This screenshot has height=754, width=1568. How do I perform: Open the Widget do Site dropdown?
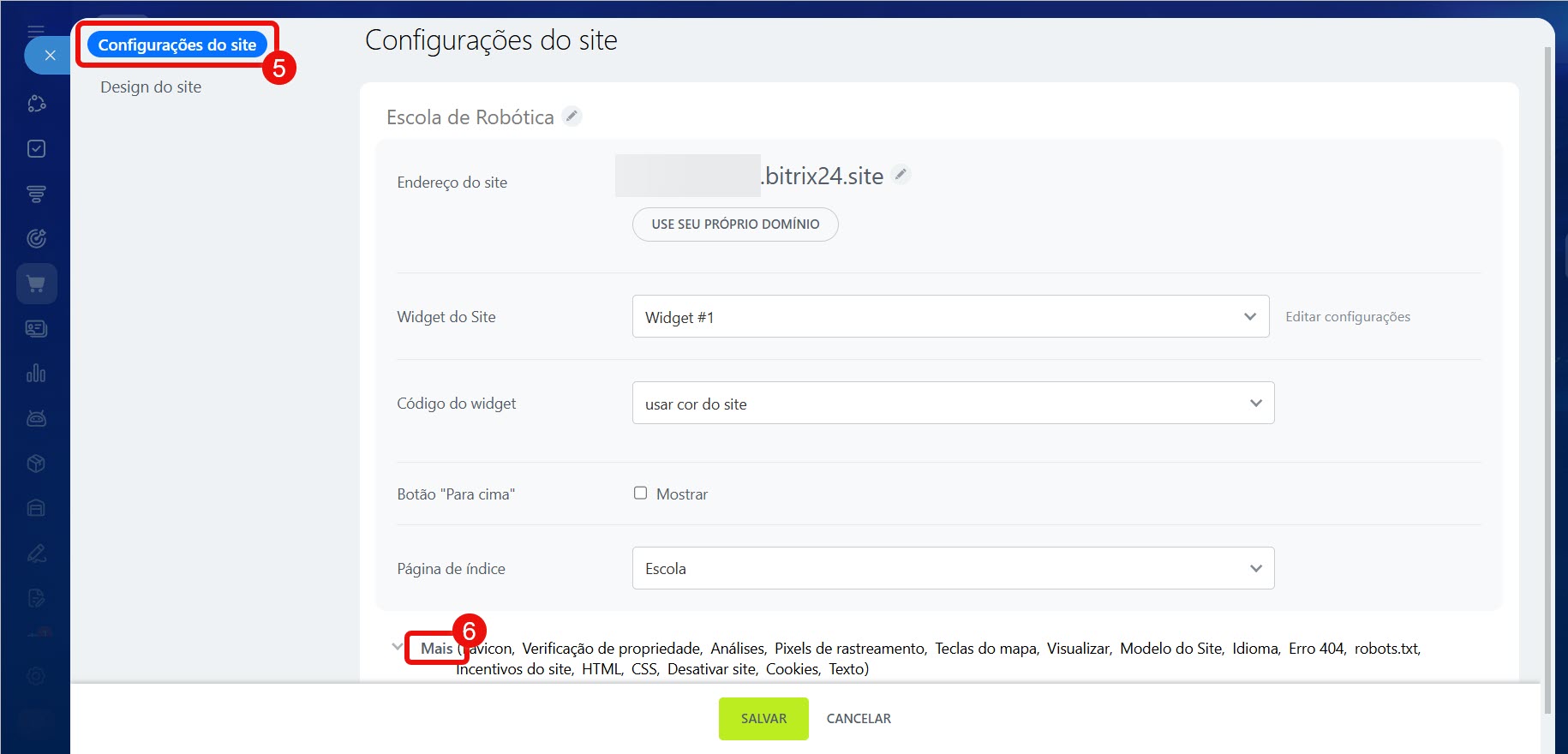coord(950,317)
